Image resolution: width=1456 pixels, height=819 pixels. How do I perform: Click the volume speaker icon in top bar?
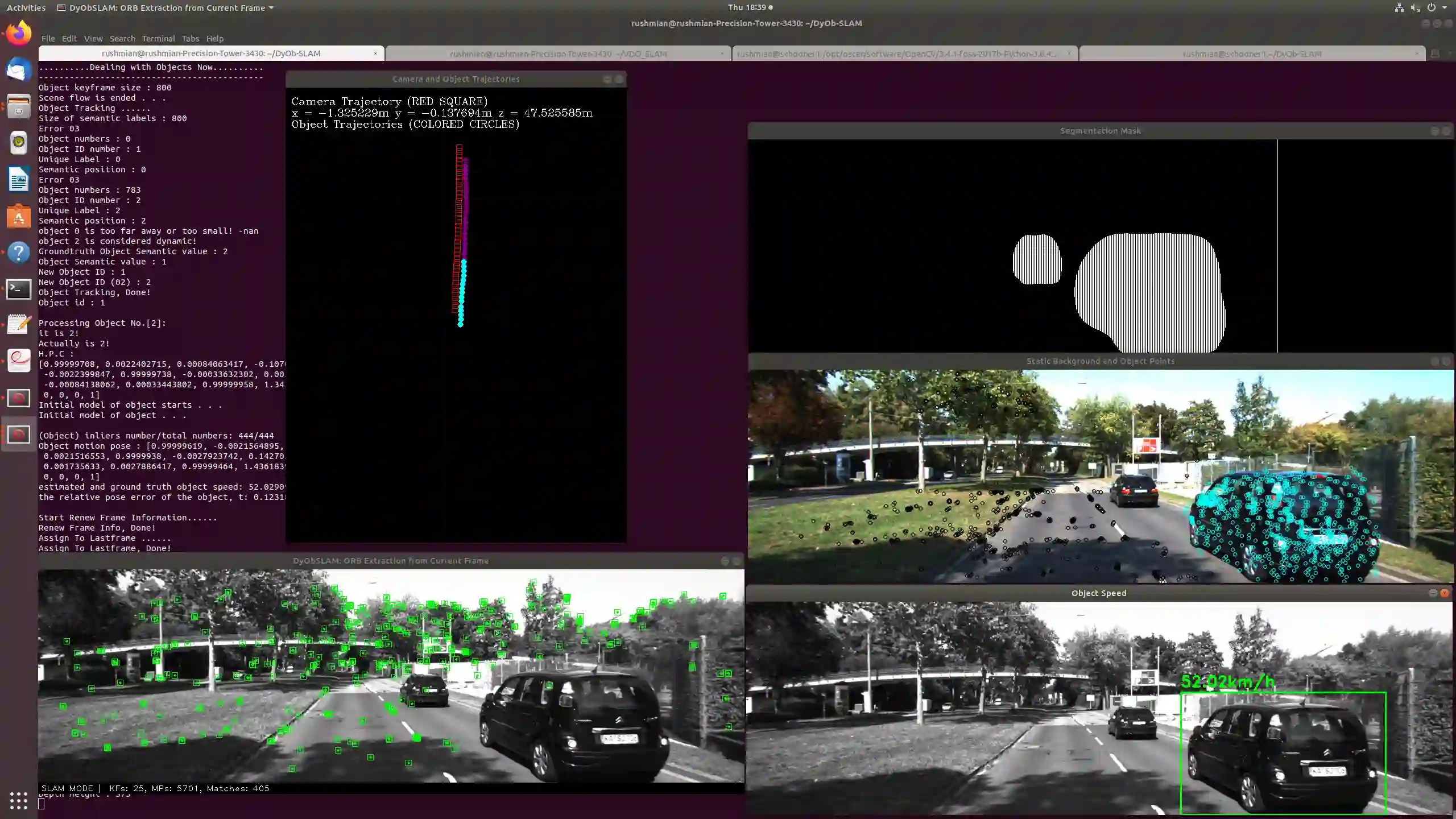tap(1415, 8)
